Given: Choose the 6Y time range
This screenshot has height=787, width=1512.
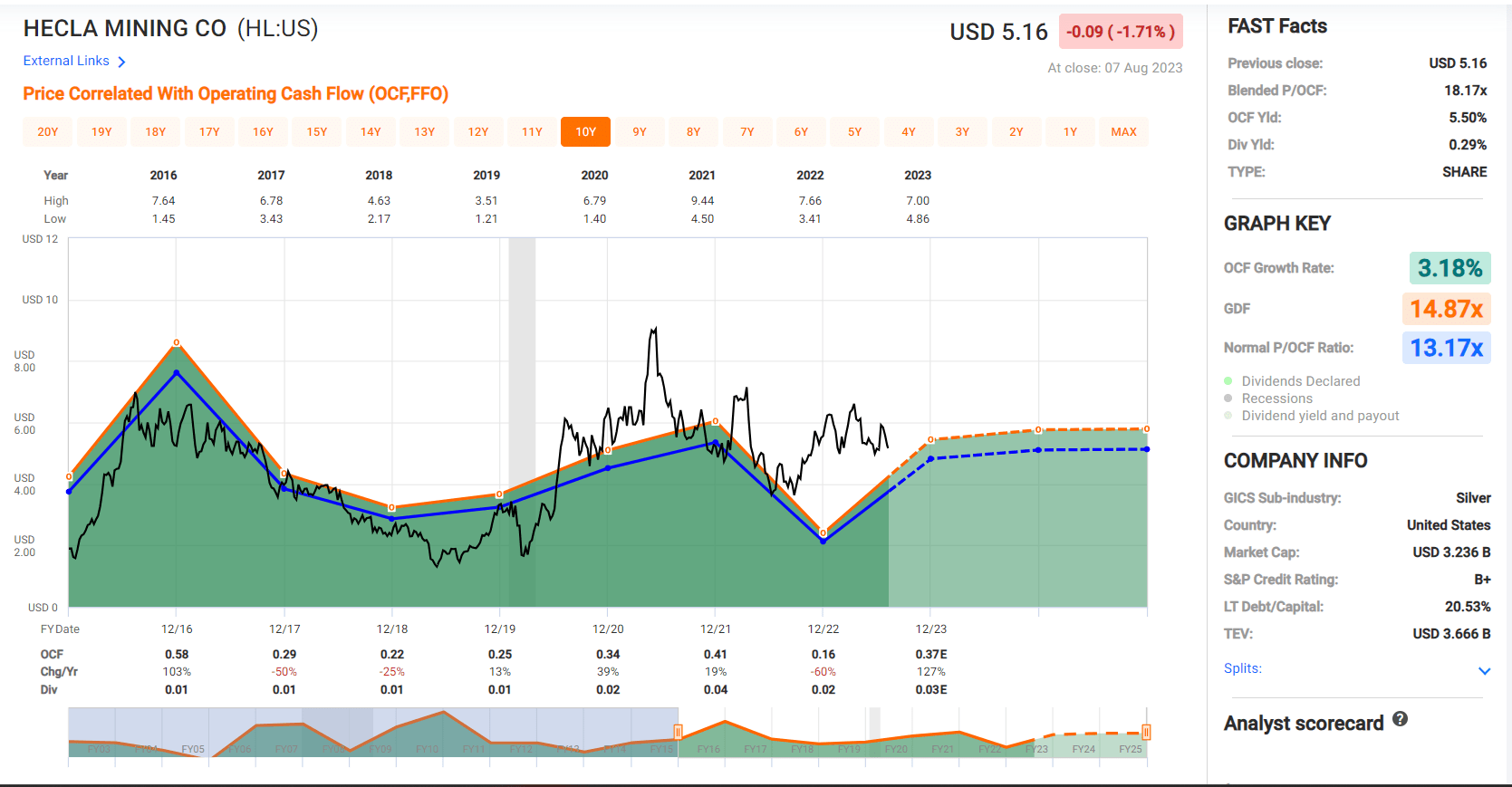Looking at the screenshot, I should coord(801,132).
